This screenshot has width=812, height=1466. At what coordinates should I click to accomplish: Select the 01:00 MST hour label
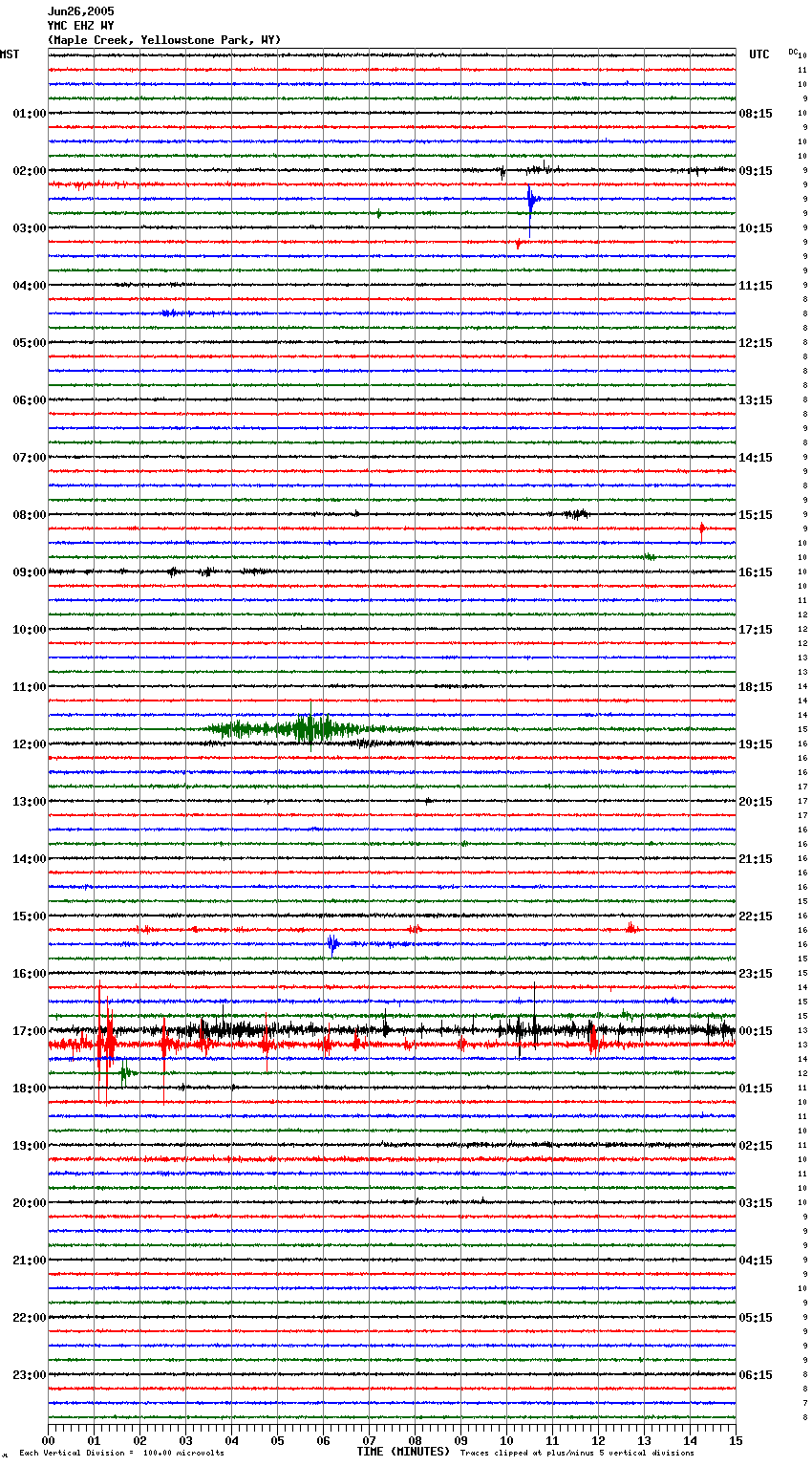[x=30, y=114]
